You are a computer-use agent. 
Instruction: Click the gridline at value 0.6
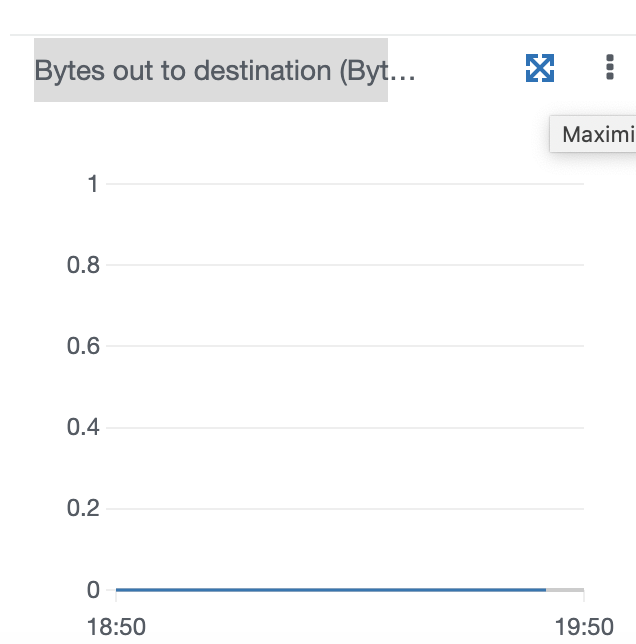(345, 346)
